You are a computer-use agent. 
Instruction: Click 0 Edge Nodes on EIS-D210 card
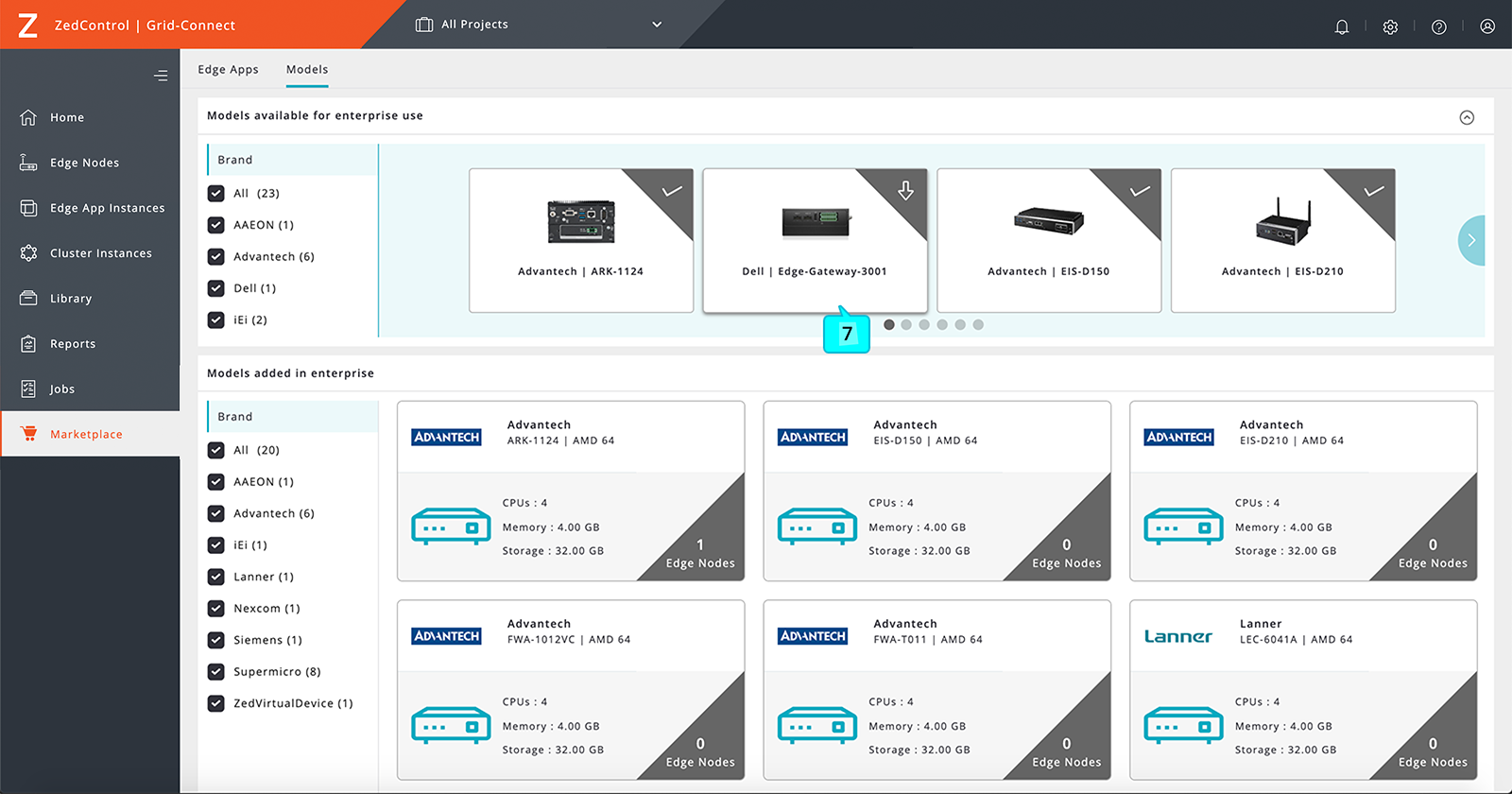pyautogui.click(x=1433, y=554)
